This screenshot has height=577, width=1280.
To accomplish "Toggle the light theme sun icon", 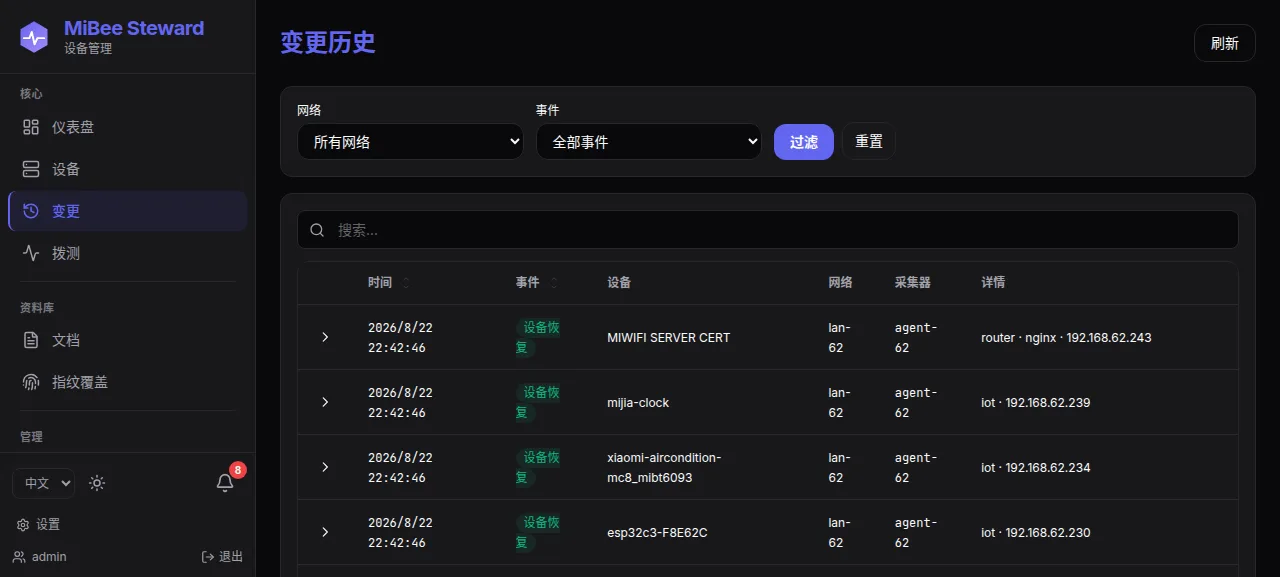I will (x=97, y=483).
